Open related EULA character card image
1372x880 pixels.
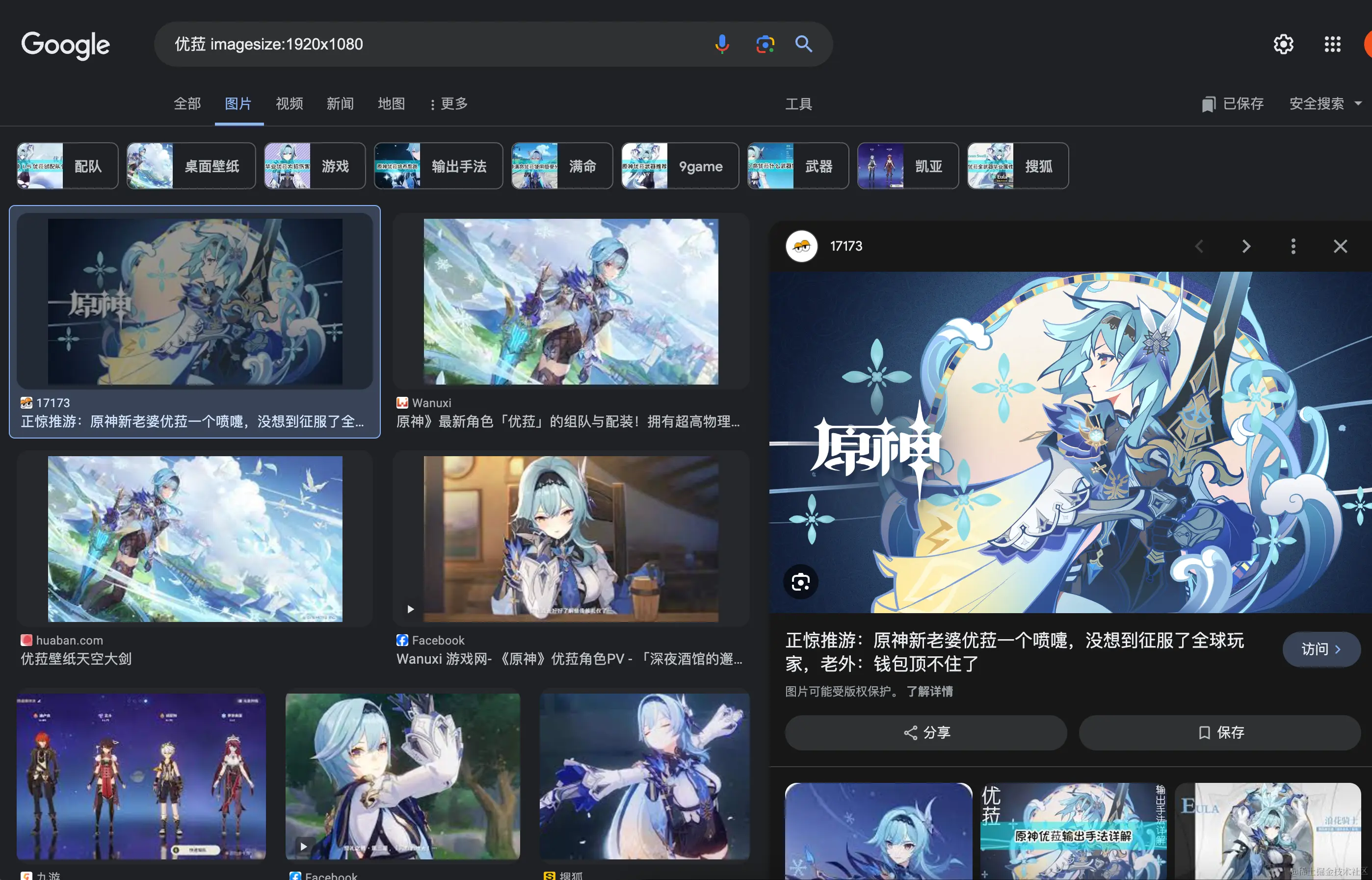[1267, 831]
